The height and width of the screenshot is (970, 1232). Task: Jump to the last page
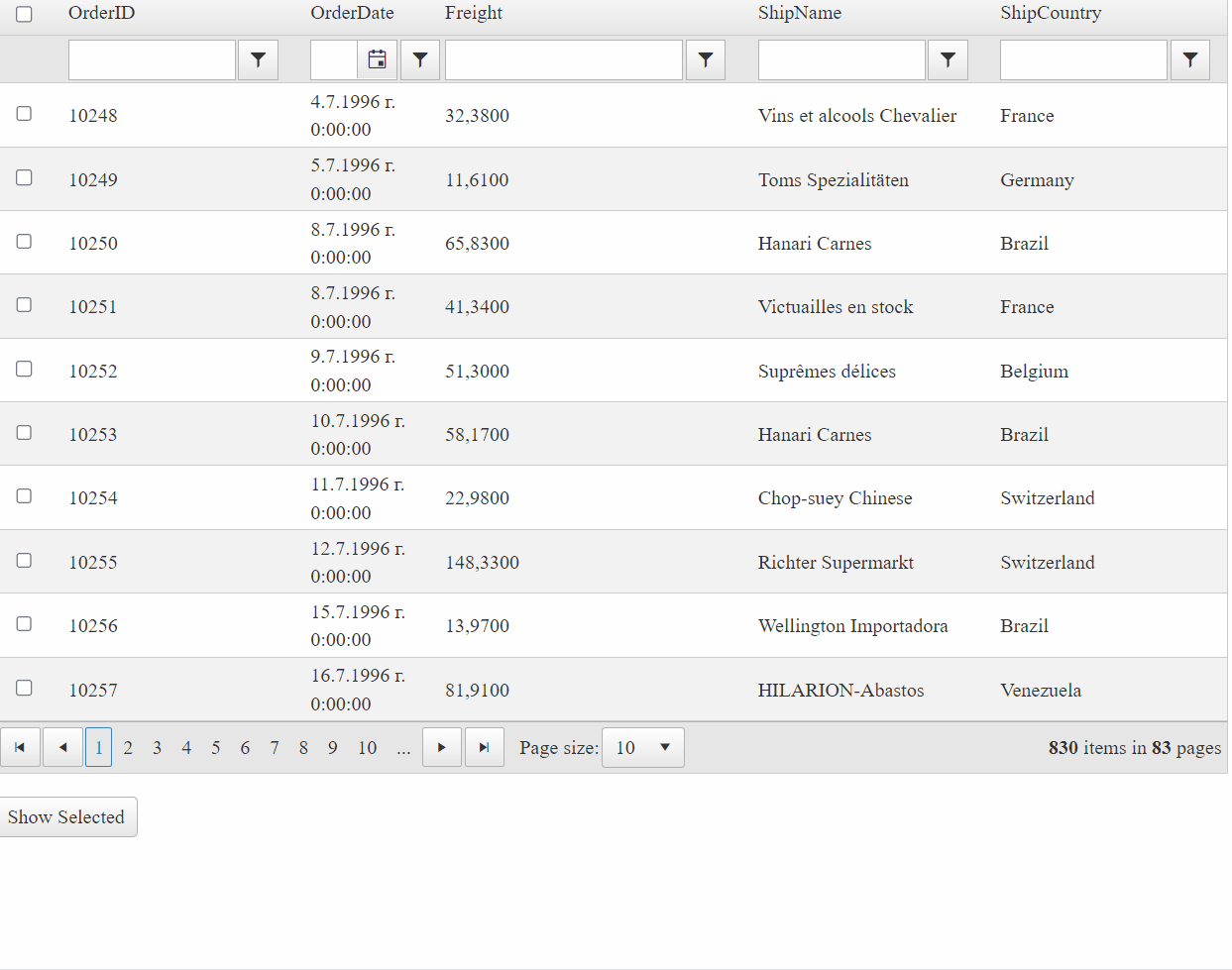pyautogui.click(x=485, y=747)
